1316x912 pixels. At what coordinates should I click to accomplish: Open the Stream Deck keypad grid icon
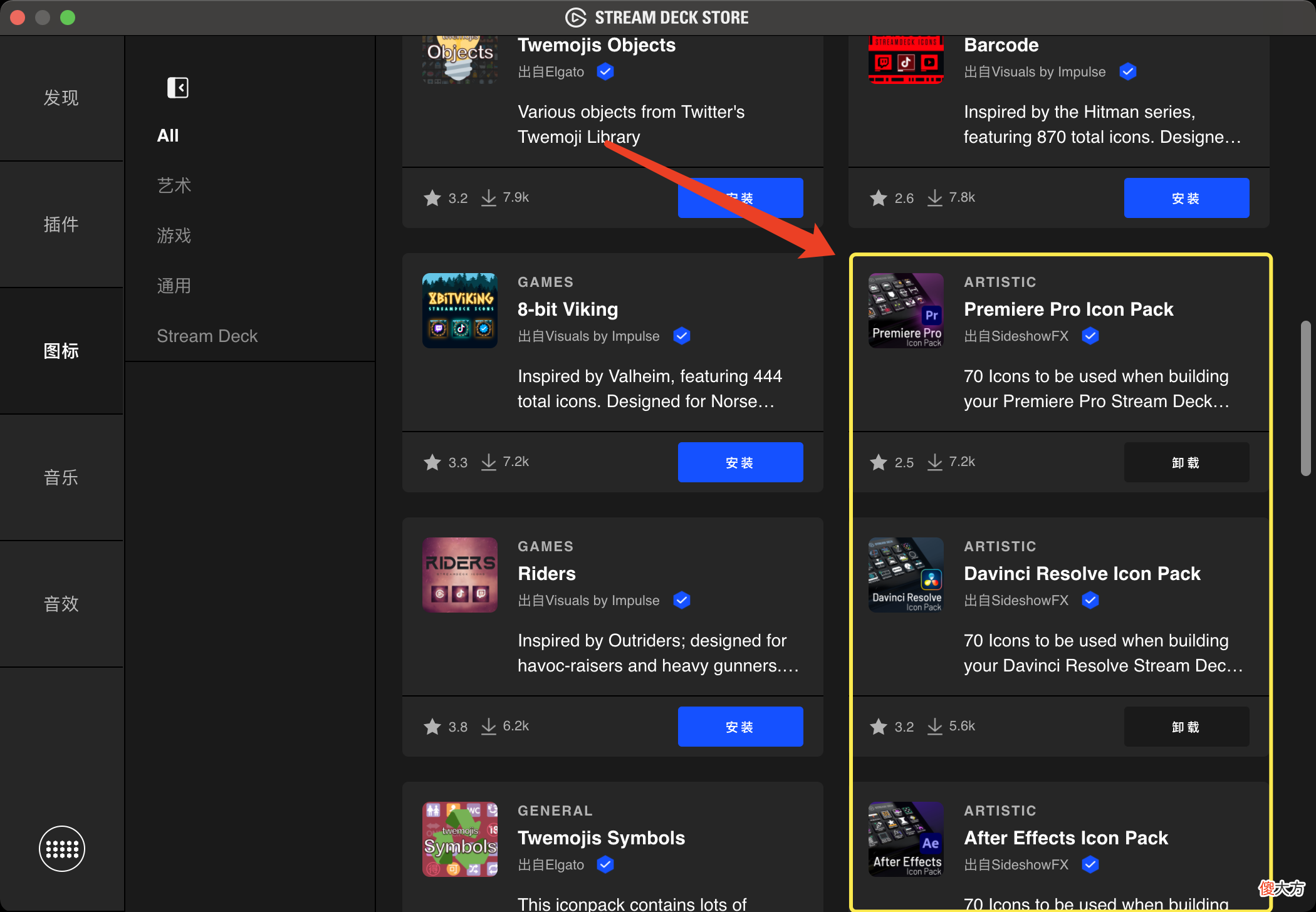click(62, 849)
